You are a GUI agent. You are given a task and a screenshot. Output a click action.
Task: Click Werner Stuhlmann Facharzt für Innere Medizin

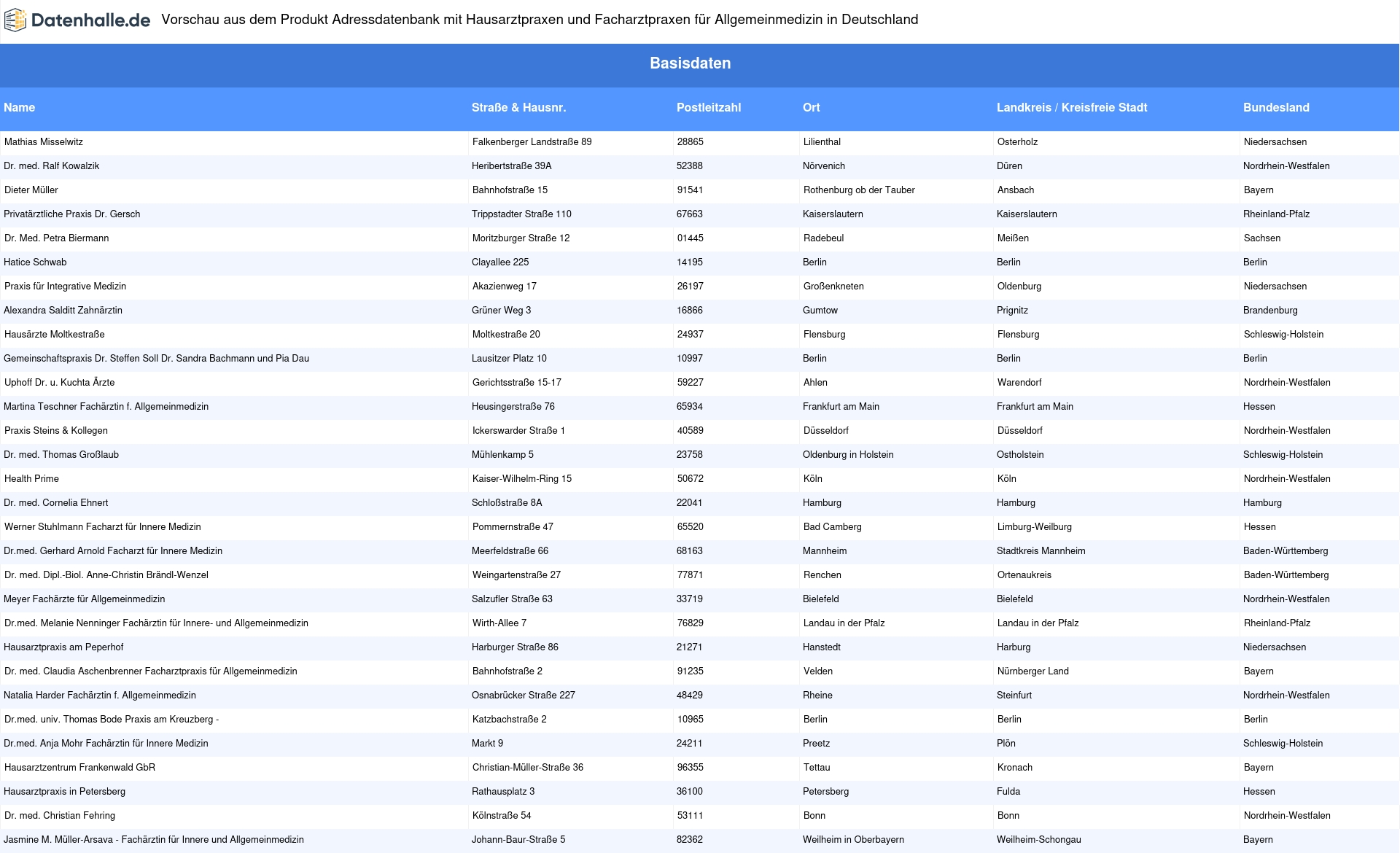pos(103,526)
